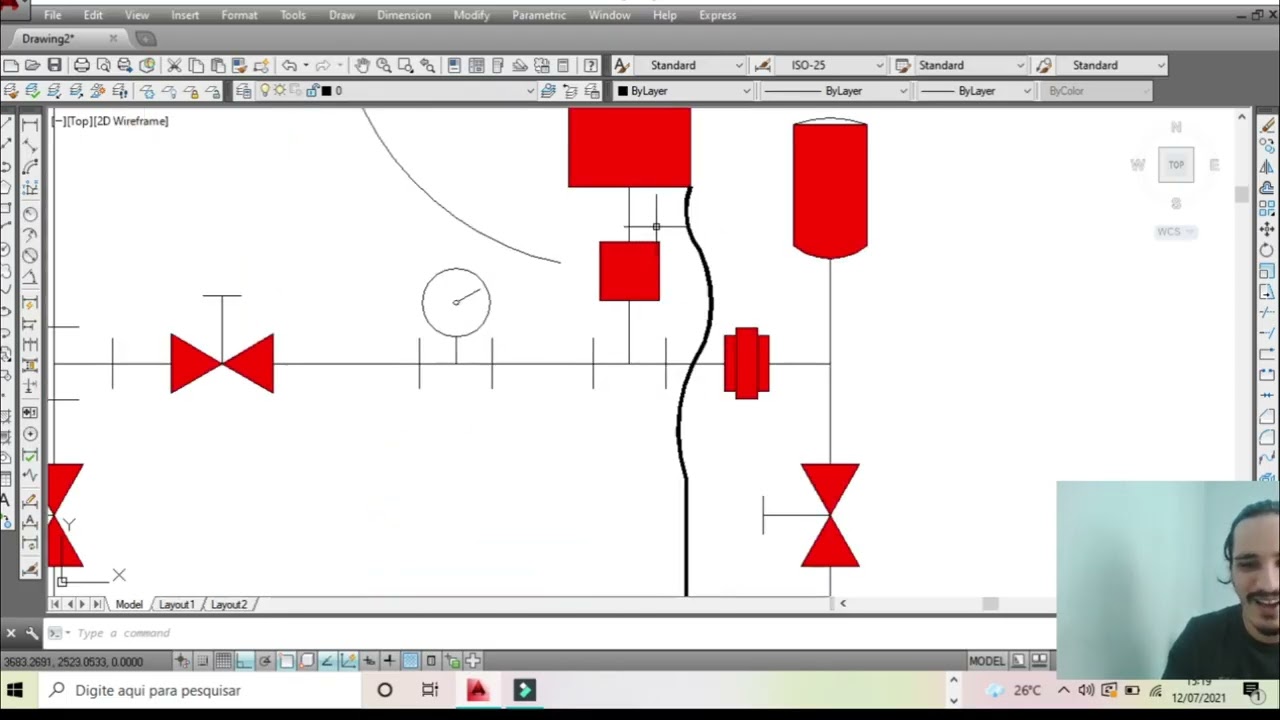
Task: Switch to the Layout1 tab
Action: [x=176, y=604]
